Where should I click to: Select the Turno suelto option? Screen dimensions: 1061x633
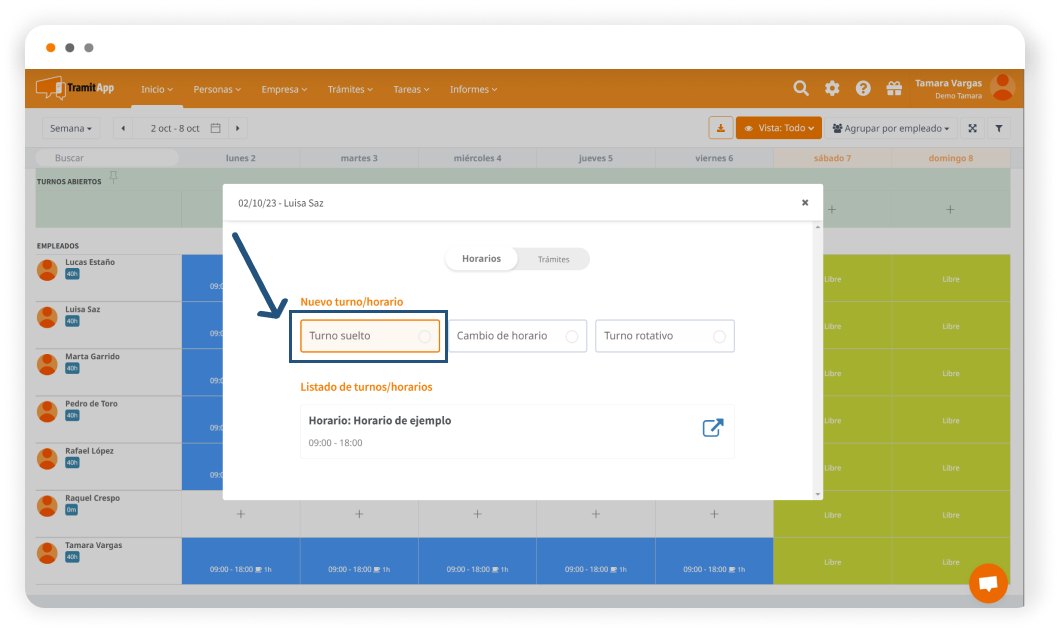[370, 336]
